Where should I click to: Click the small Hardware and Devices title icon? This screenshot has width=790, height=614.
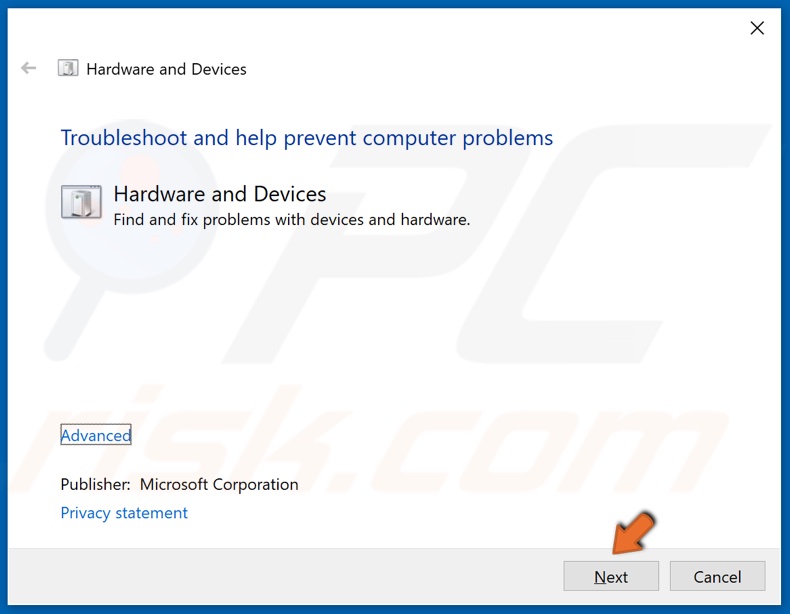[68, 68]
